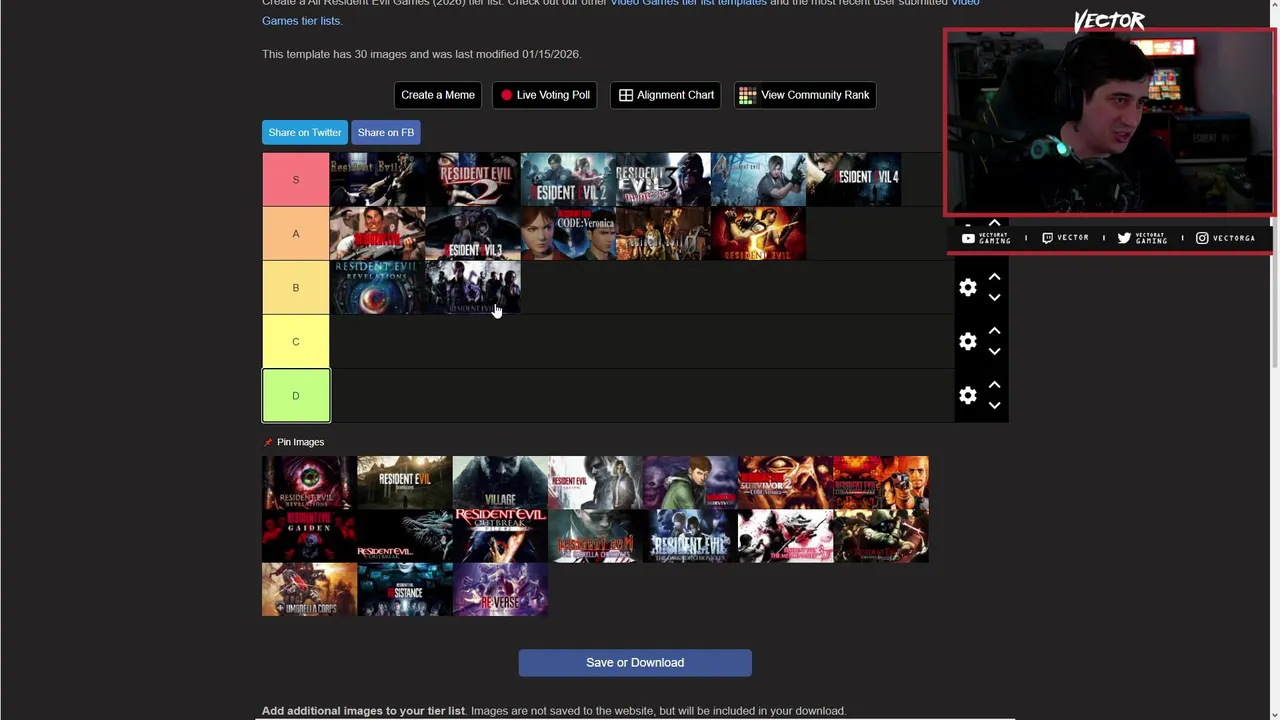Screen dimensions: 1280x720
Task: Click the Community Rank colored-tiles icon
Action: click(x=747, y=95)
